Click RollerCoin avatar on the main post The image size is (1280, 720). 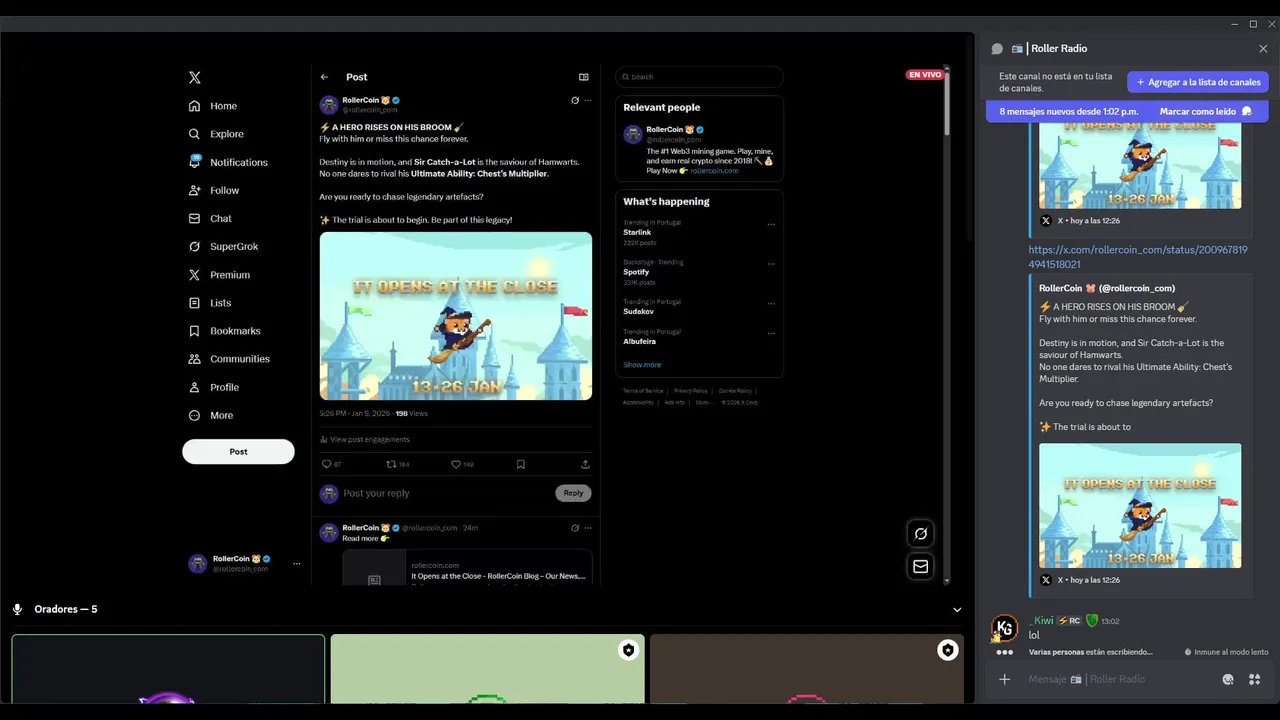329,105
